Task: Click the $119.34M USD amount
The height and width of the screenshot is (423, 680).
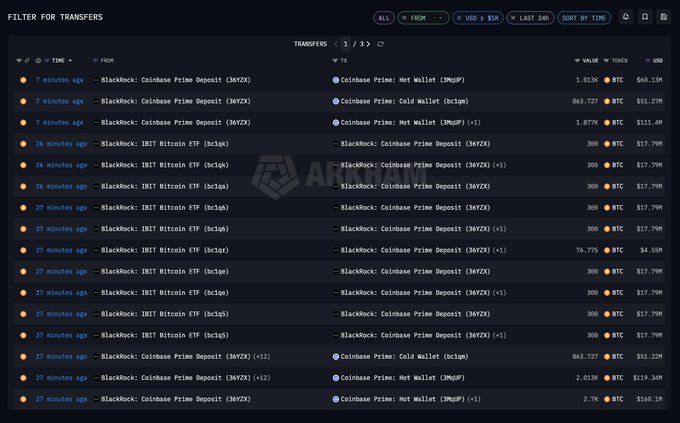Action: pos(647,377)
